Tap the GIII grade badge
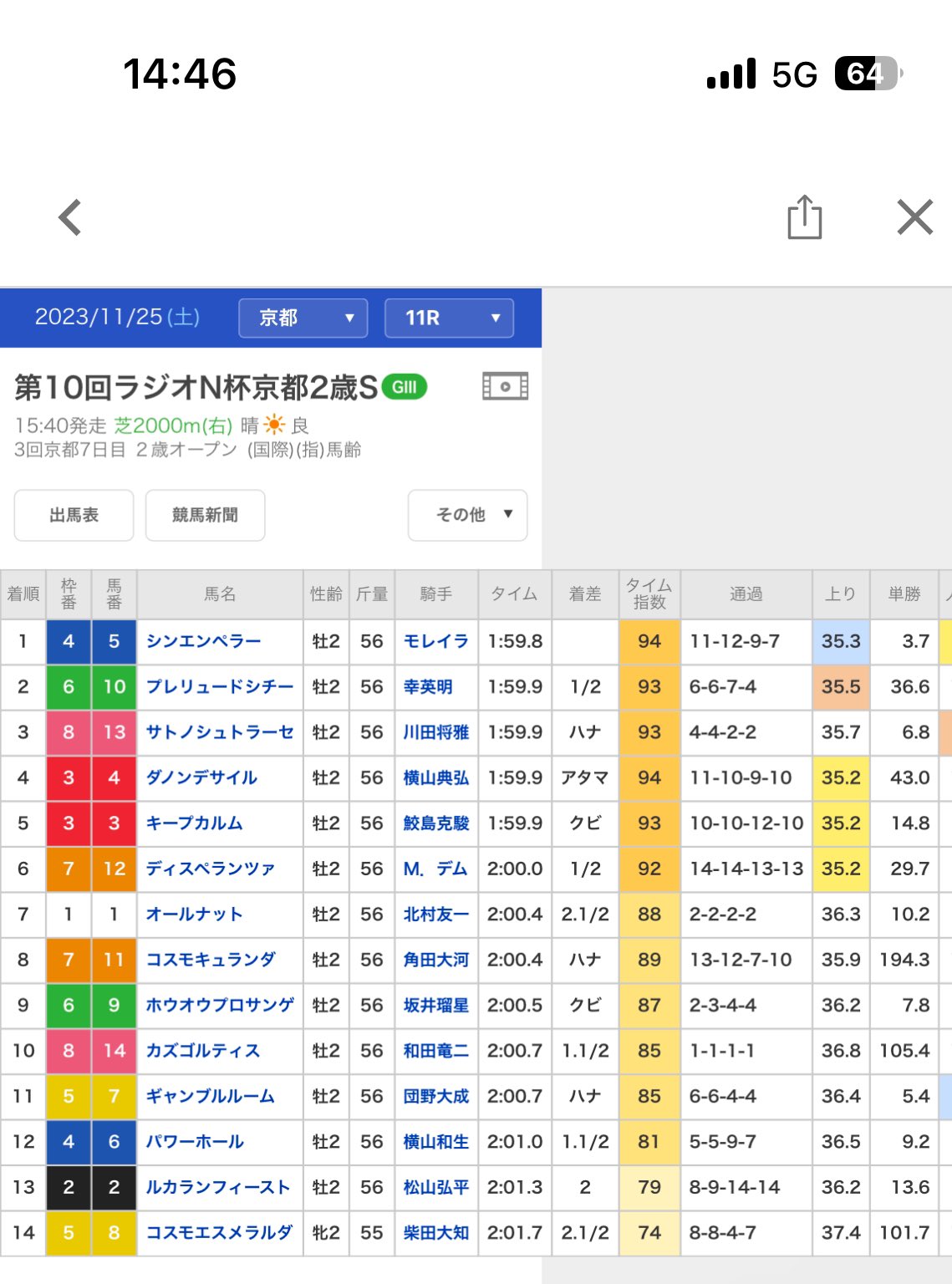 [x=405, y=387]
